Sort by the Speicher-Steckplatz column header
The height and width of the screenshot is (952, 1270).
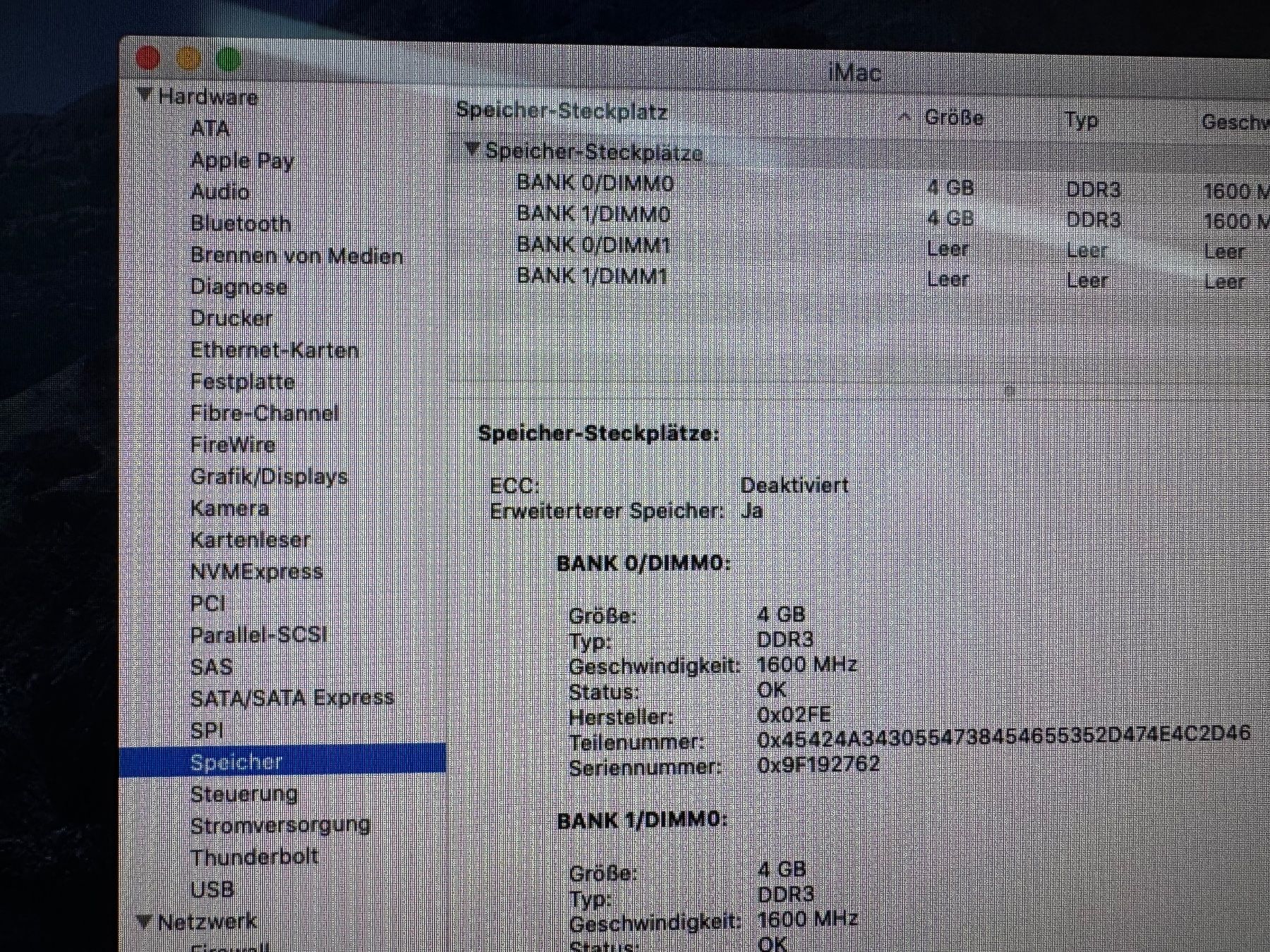[562, 111]
